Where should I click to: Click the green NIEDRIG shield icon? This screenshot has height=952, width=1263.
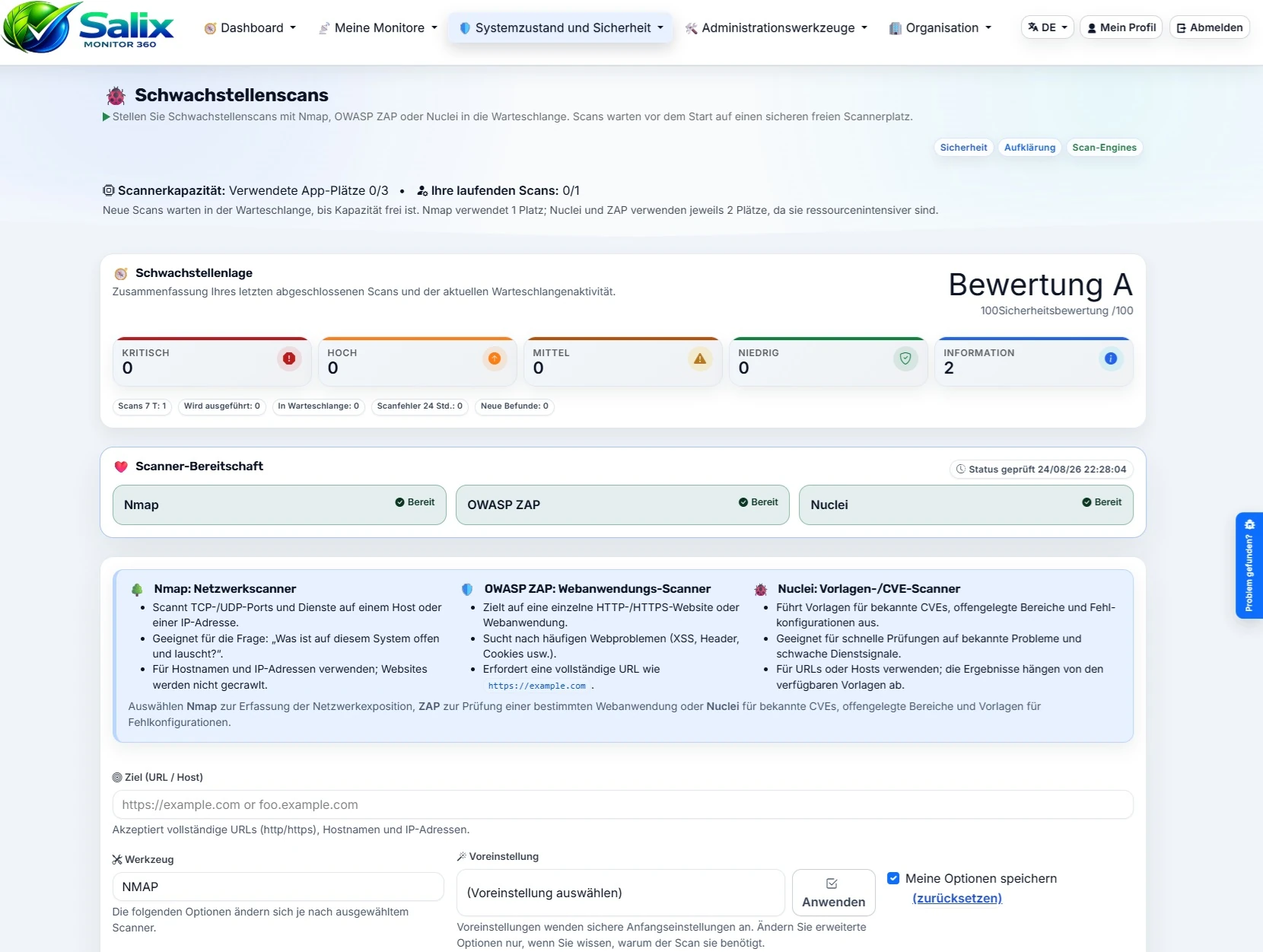(x=905, y=358)
